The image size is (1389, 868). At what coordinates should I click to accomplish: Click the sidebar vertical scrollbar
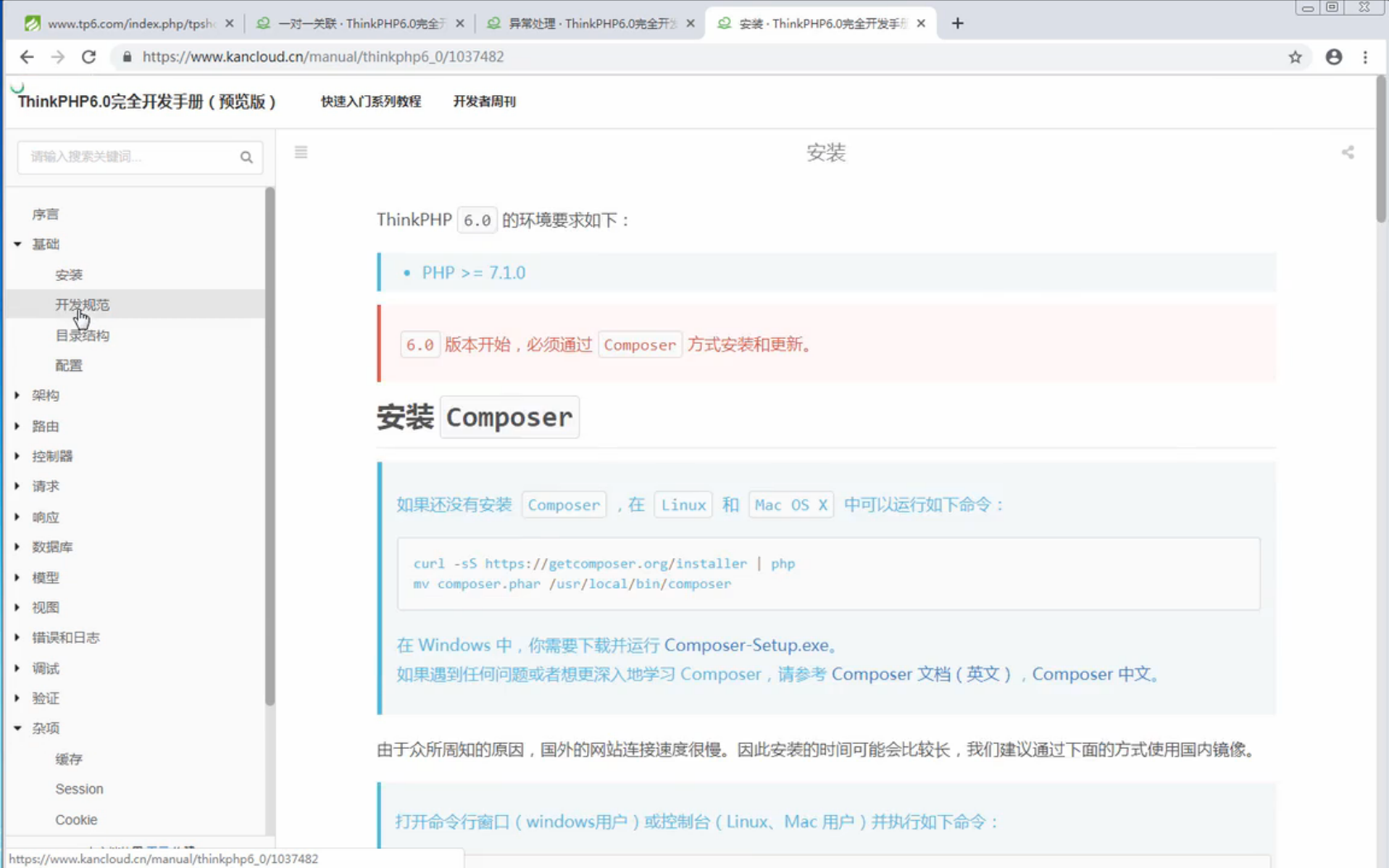pos(270,446)
